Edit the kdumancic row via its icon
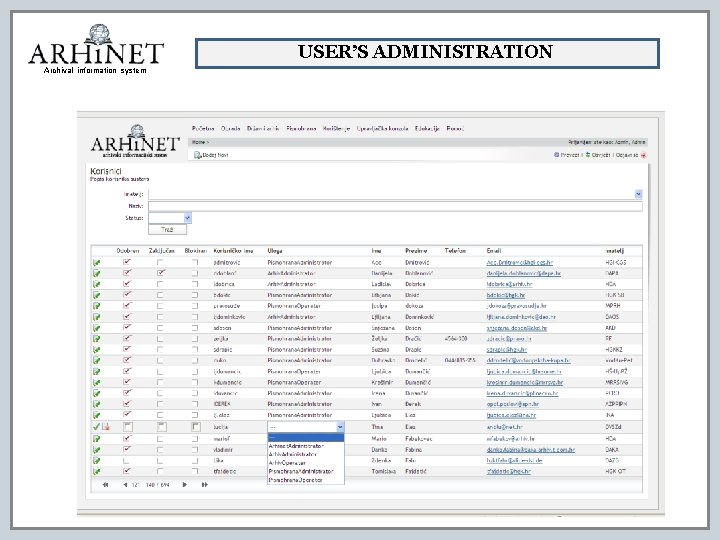The width and height of the screenshot is (720, 540). pos(96,382)
